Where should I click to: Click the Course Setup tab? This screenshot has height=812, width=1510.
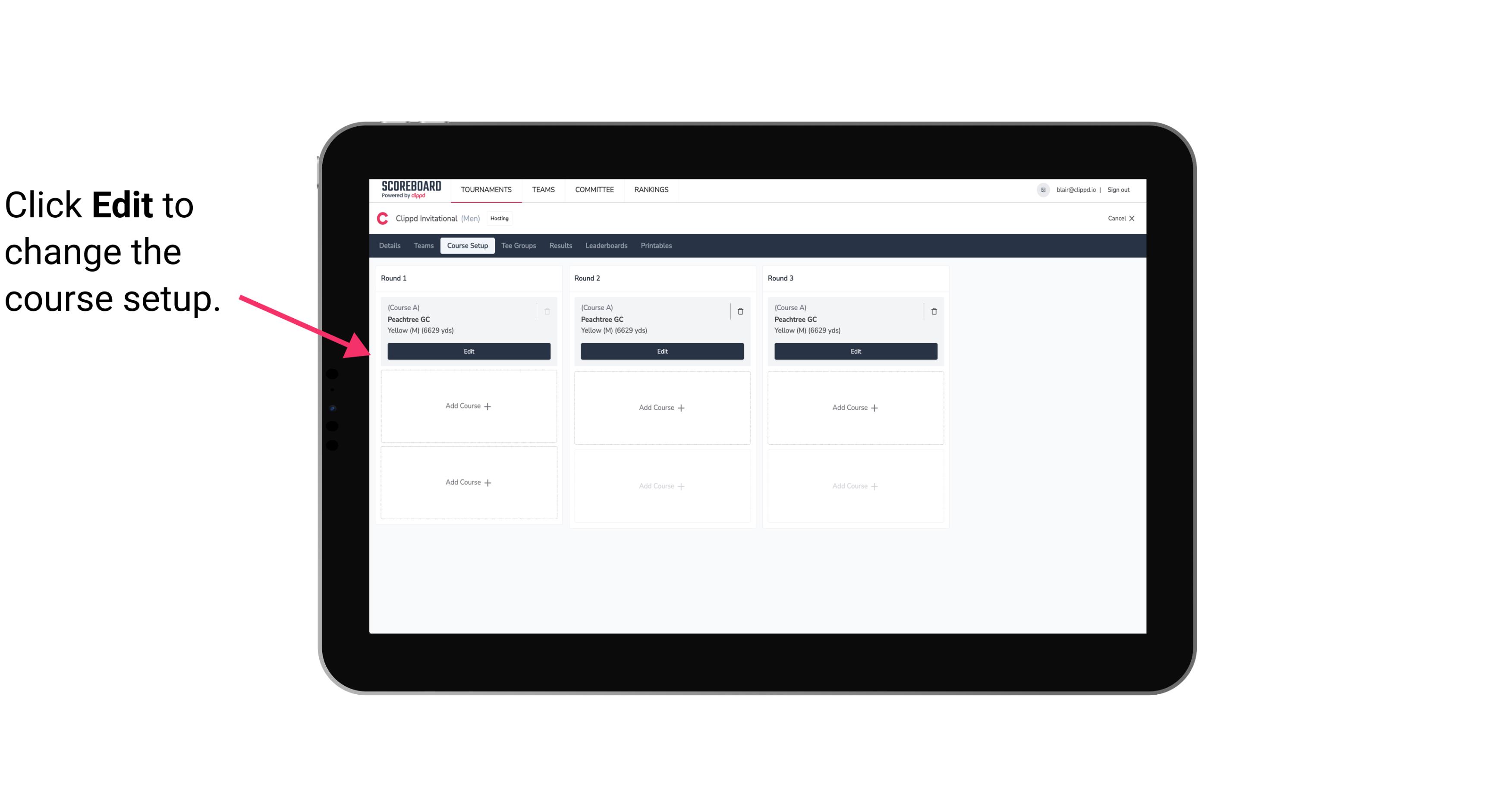466,245
